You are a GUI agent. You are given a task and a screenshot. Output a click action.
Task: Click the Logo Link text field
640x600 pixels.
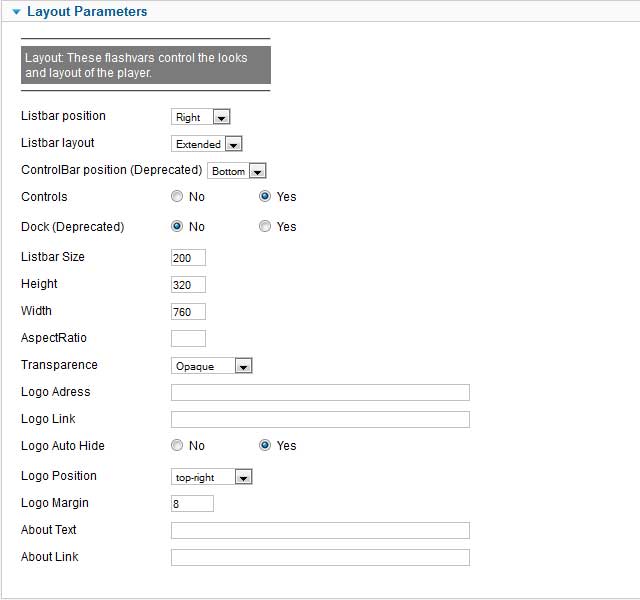[x=320, y=420]
